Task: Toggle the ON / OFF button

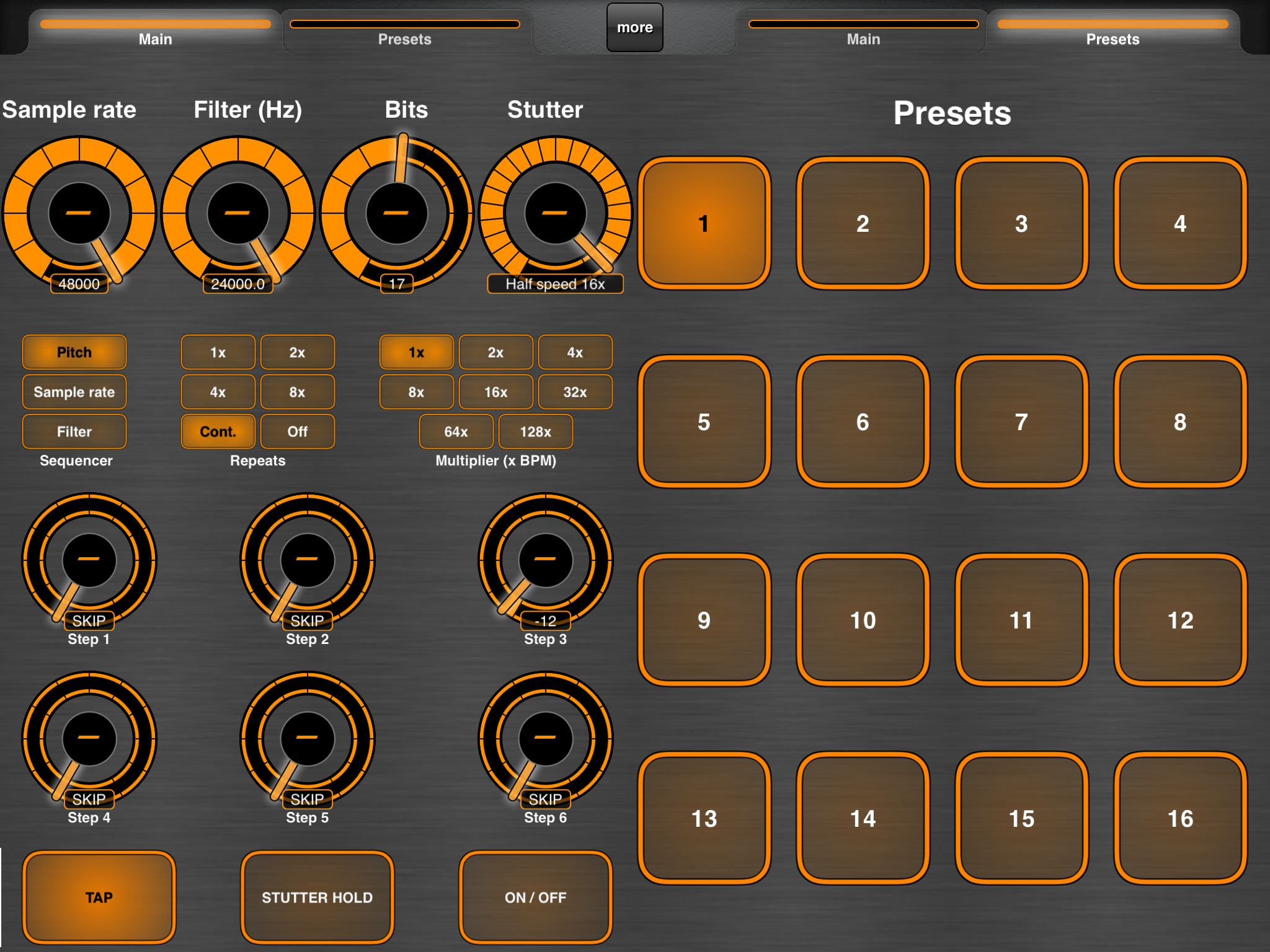Action: [536, 897]
